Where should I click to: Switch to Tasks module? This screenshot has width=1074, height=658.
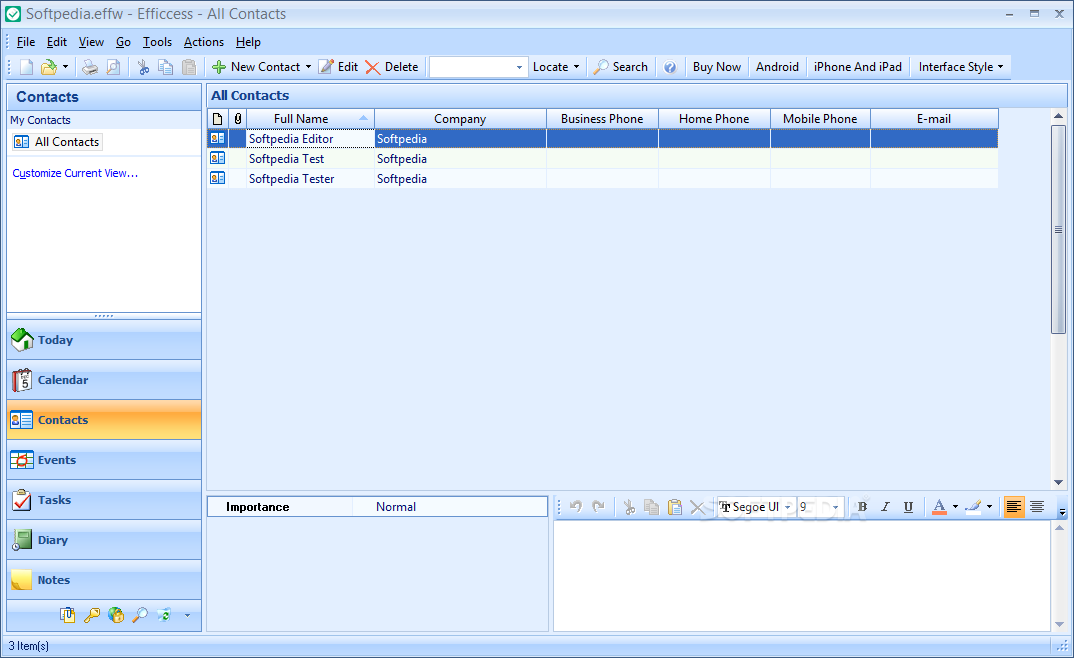(x=104, y=500)
